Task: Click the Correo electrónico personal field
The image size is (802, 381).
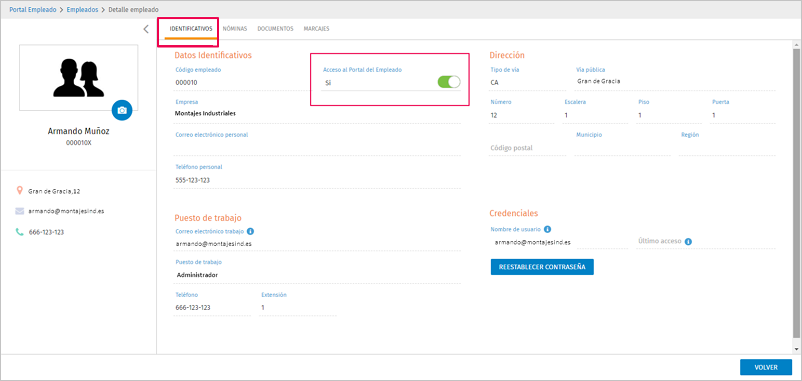Action: (x=317, y=148)
